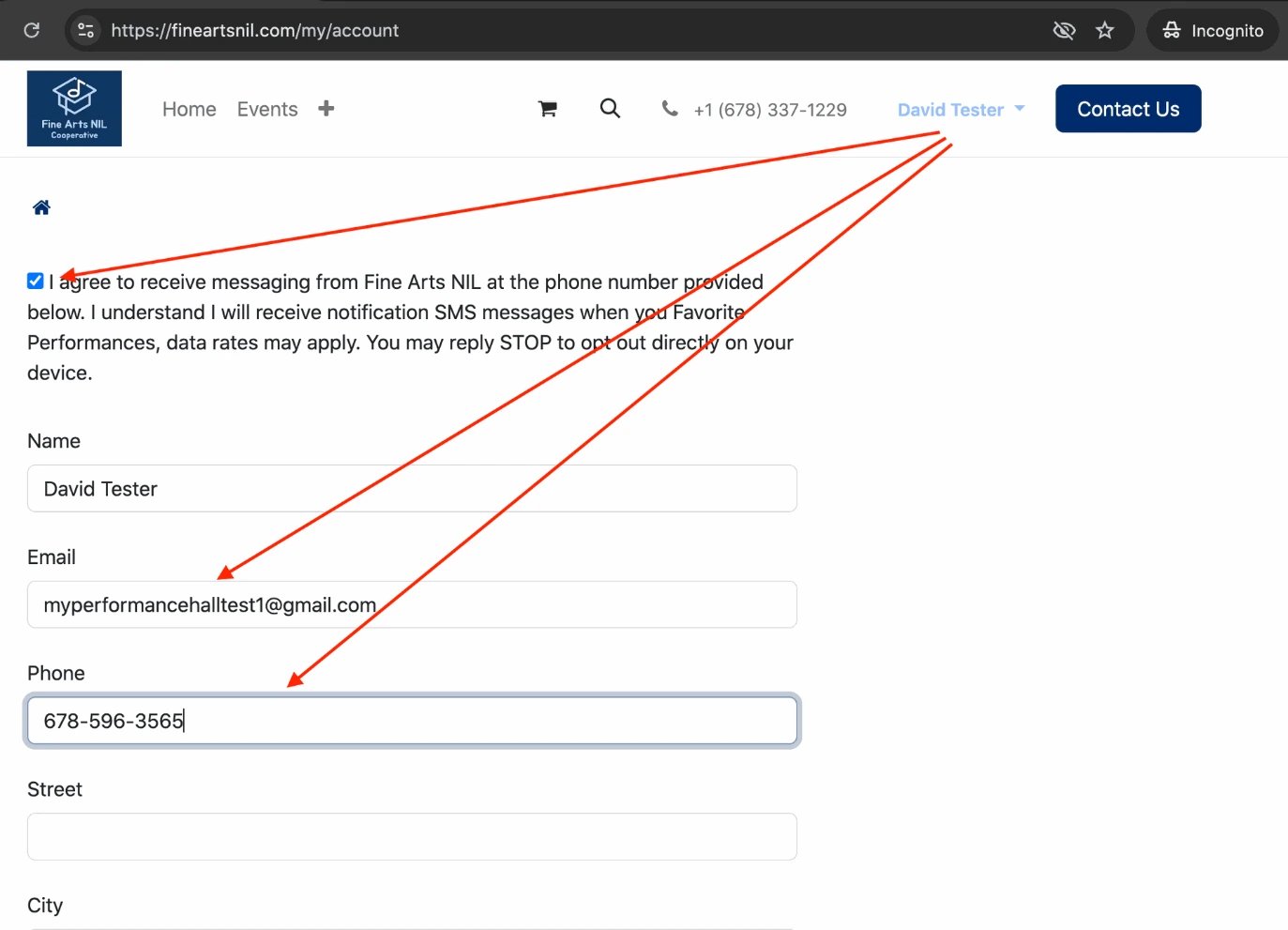Expand the plus icon beside Events
1288x930 pixels.
pos(326,109)
